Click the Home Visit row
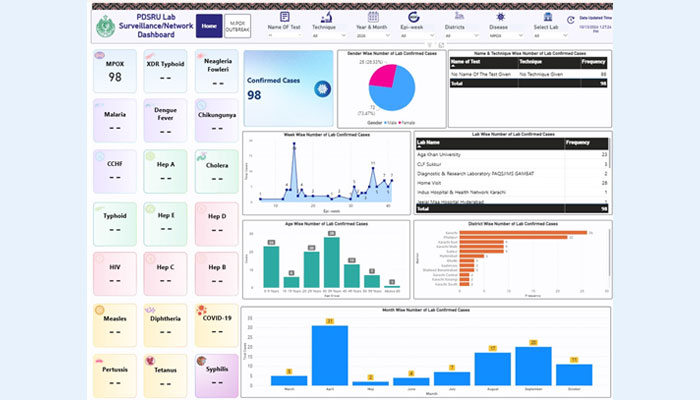 coord(512,183)
